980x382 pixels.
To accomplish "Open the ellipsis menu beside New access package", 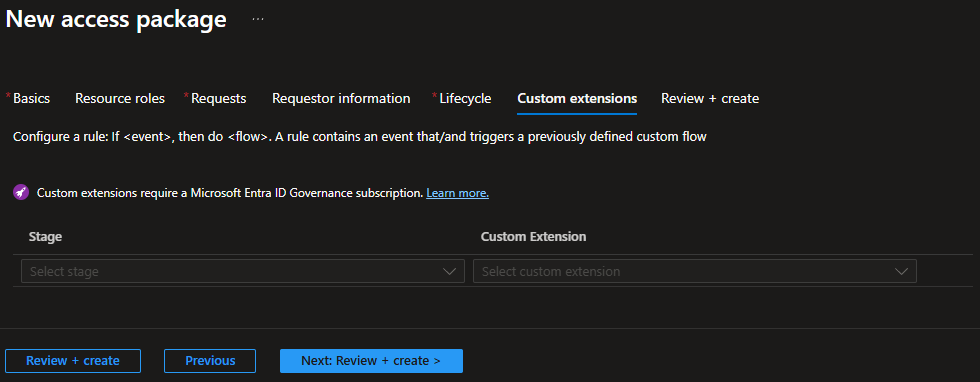I will (x=258, y=19).
